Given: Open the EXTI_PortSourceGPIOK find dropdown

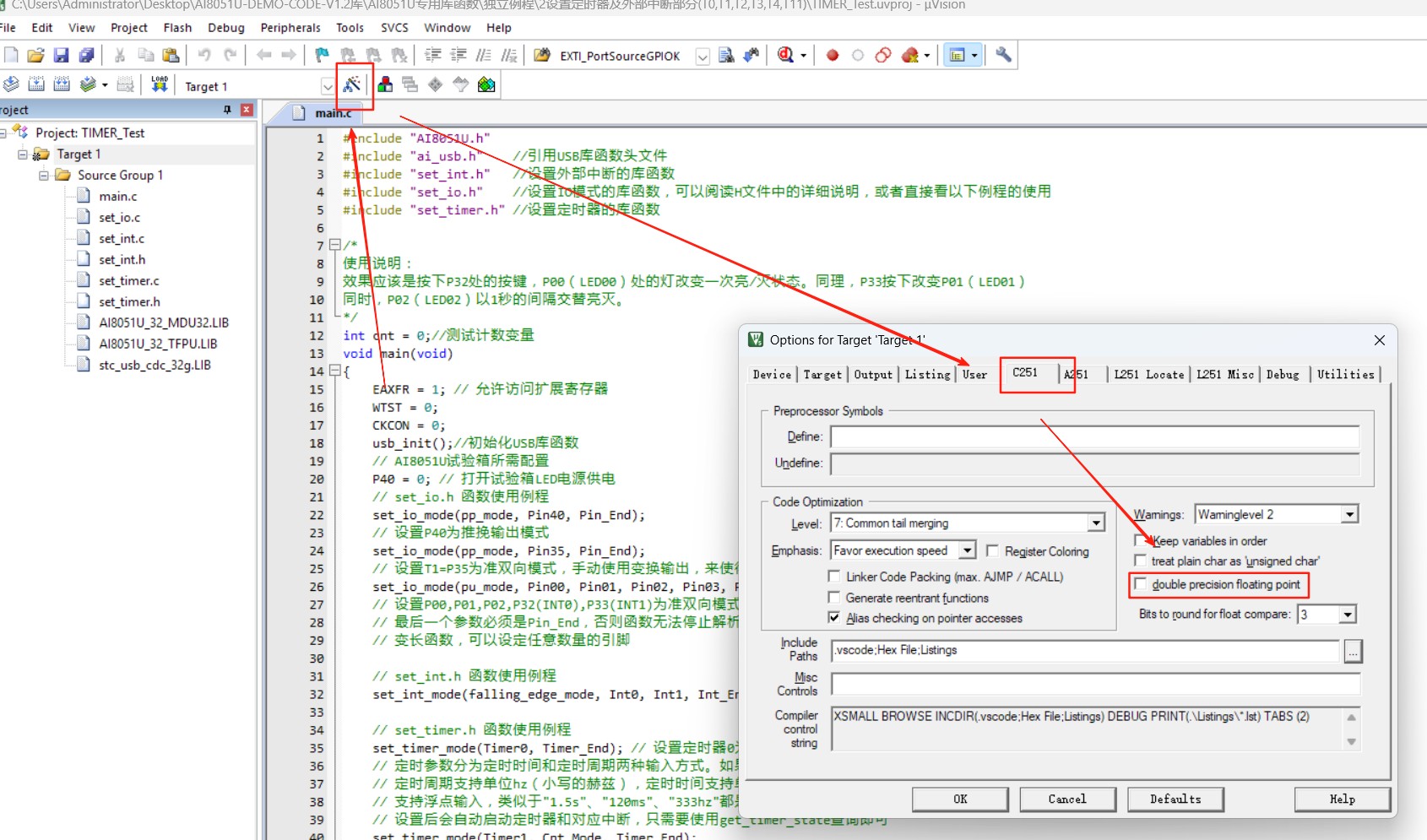Looking at the screenshot, I should (x=703, y=56).
